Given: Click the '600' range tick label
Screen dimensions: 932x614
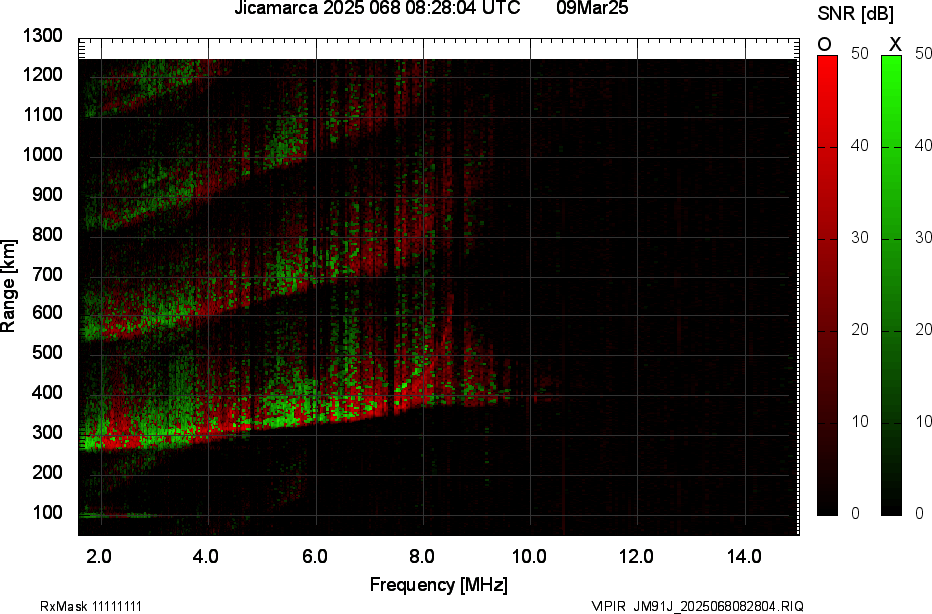Looking at the screenshot, I should pos(47,313).
